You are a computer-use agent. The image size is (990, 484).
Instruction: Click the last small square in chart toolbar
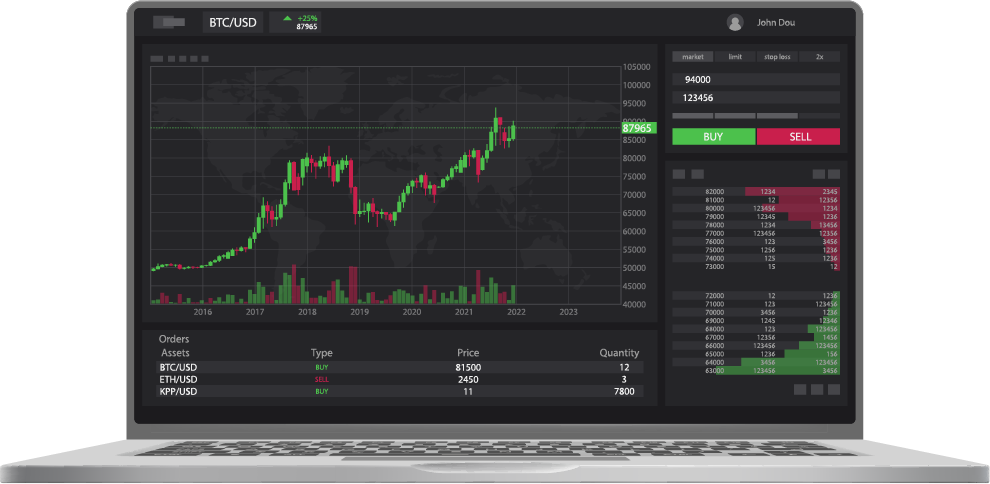pyautogui.click(x=205, y=59)
